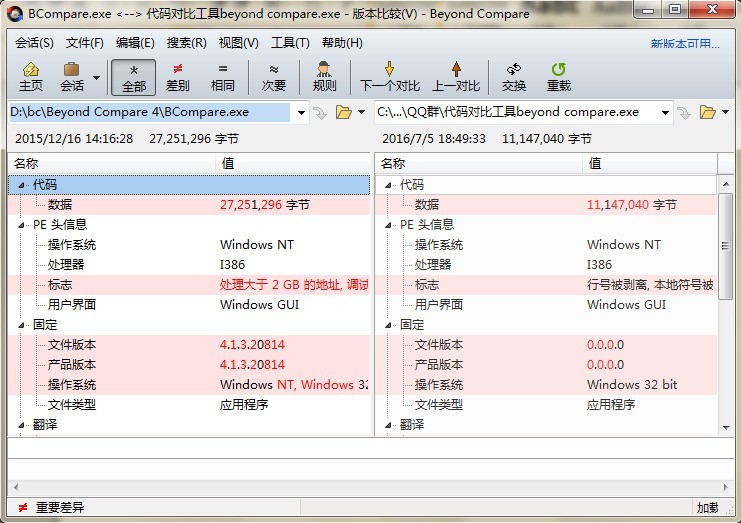Select right value 11,147,040 字节 in 数据 row

632,205
